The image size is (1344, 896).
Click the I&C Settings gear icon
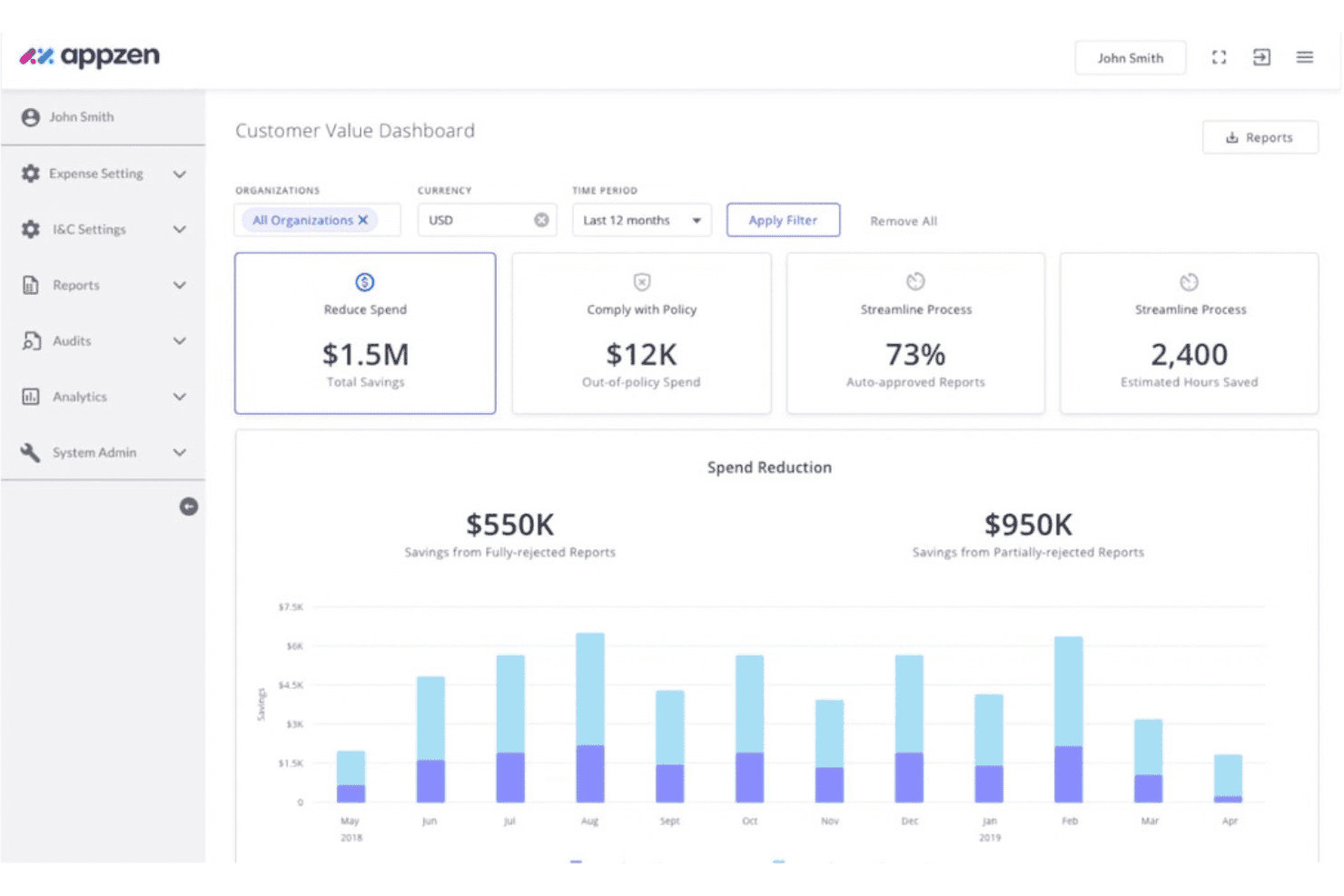(x=30, y=230)
